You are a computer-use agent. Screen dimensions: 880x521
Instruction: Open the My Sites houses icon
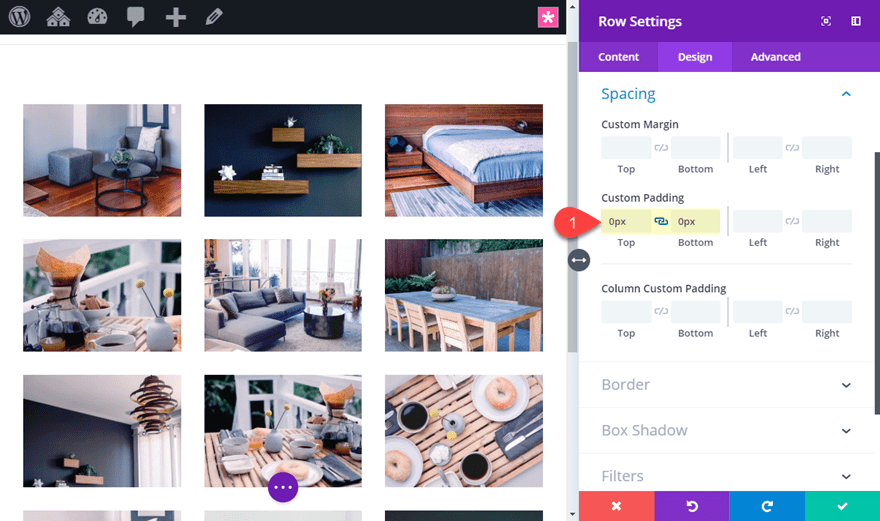(58, 17)
